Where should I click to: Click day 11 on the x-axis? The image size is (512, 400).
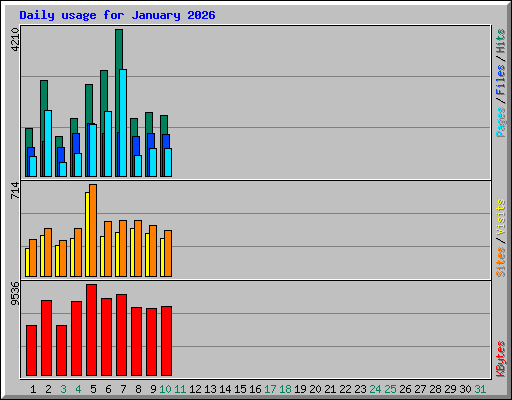click(x=180, y=389)
